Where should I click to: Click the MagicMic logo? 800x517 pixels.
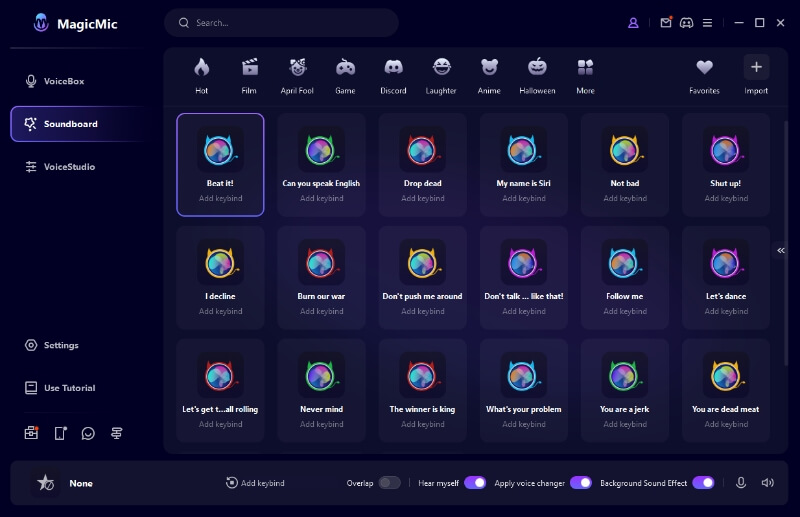75,23
